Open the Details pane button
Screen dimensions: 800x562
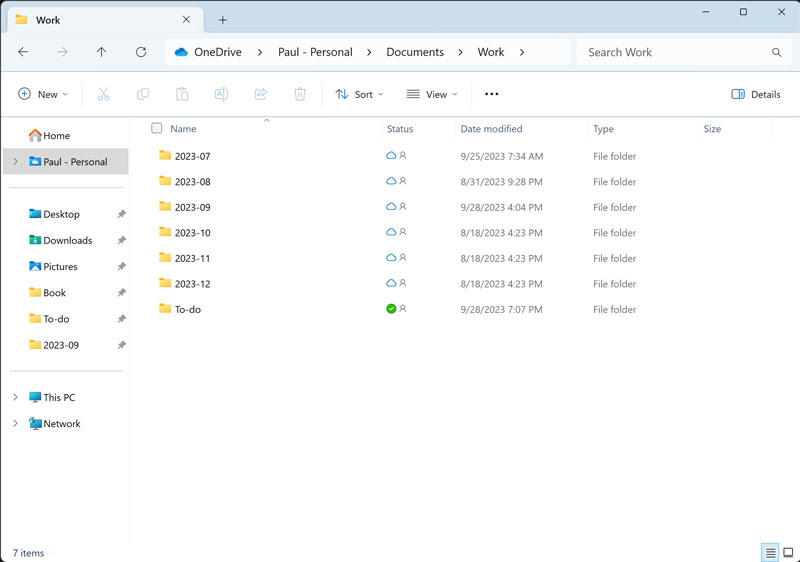756,94
